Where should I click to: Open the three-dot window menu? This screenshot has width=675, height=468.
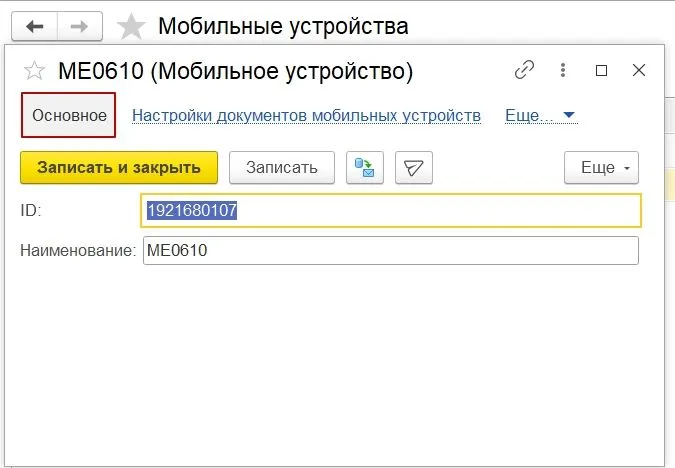pos(563,71)
